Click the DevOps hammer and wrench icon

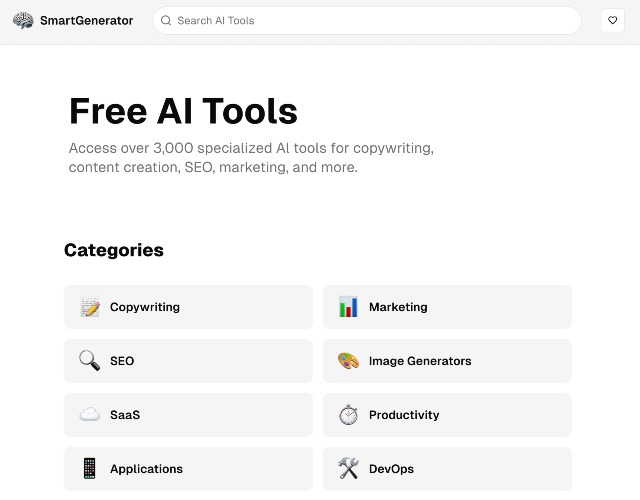348,468
